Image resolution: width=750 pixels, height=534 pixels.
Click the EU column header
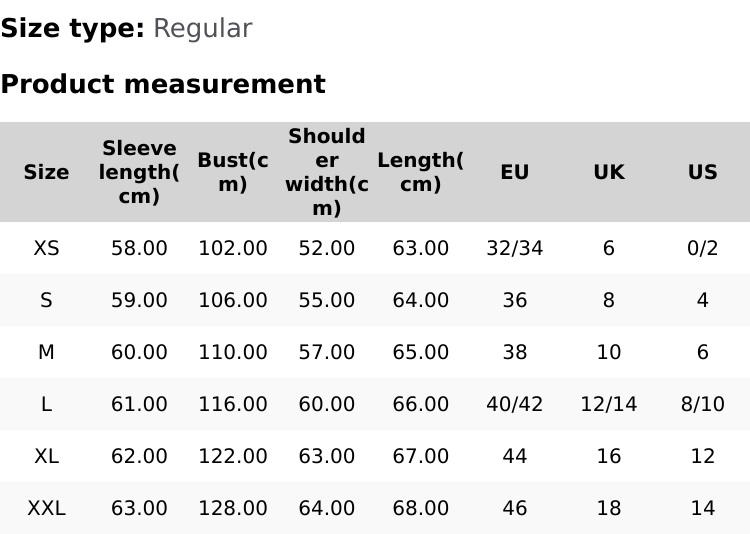[x=514, y=172]
